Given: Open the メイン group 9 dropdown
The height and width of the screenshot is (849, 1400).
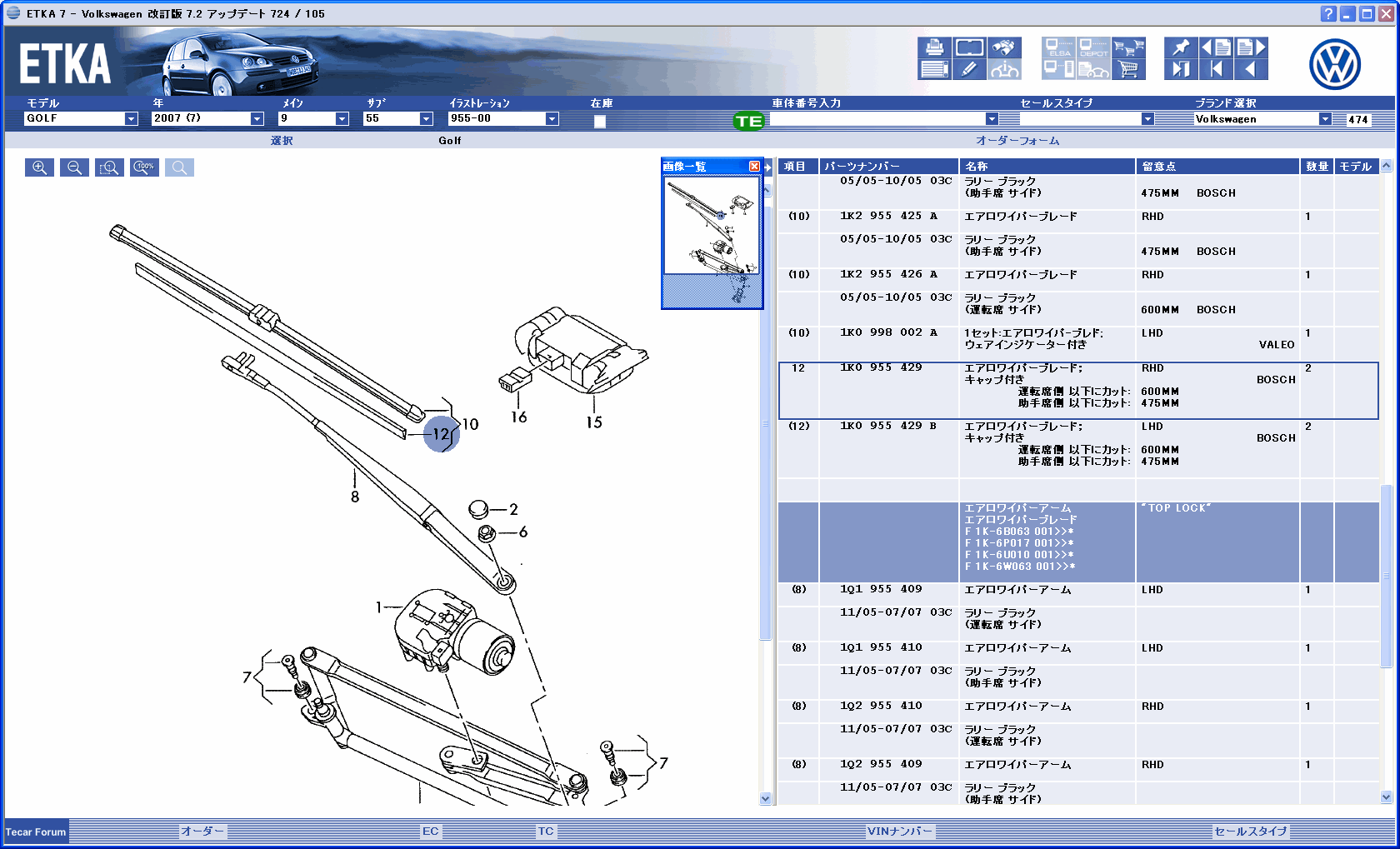Looking at the screenshot, I should click(342, 119).
